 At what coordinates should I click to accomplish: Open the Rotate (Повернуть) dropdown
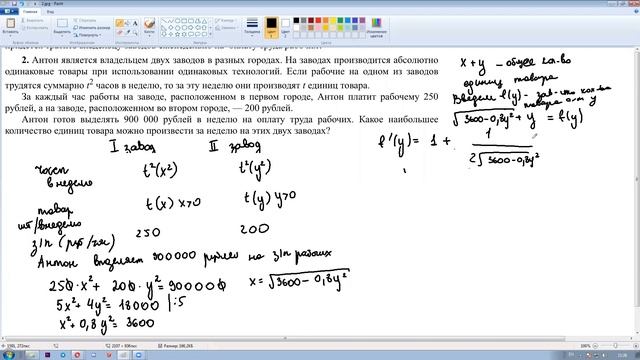[87, 35]
